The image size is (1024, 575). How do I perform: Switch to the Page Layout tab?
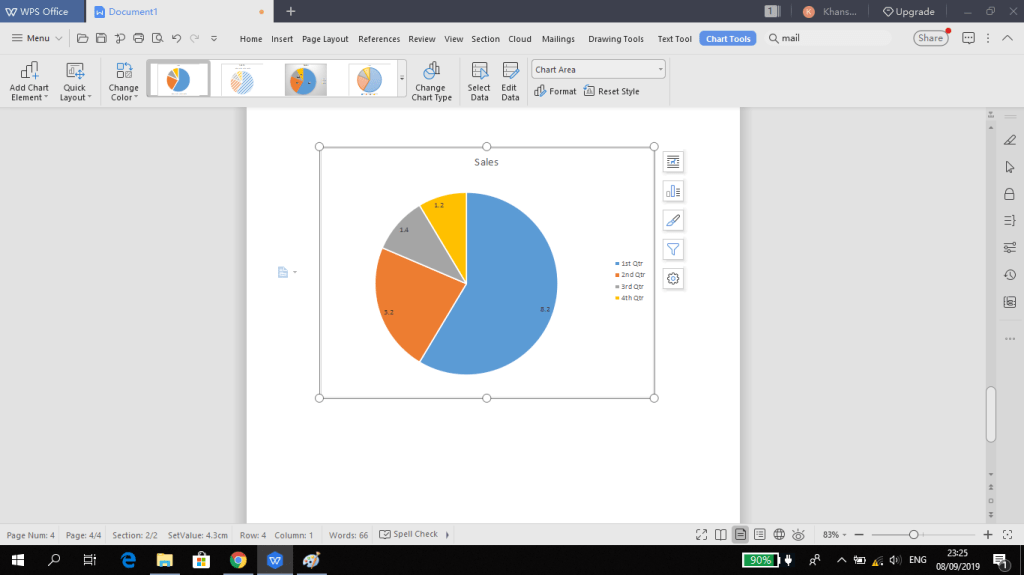pos(325,39)
